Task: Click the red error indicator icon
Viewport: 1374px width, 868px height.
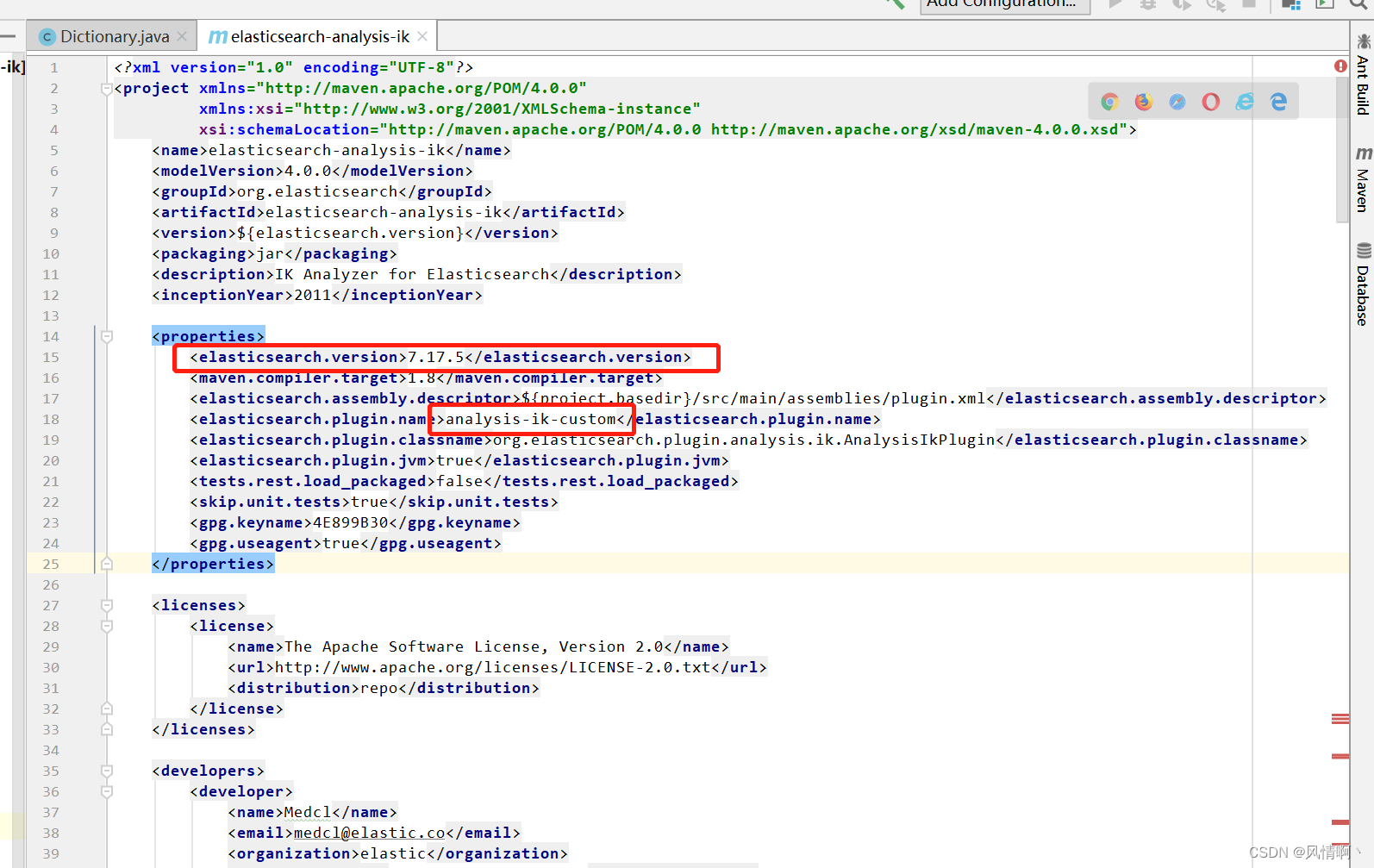Action: tap(1340, 66)
